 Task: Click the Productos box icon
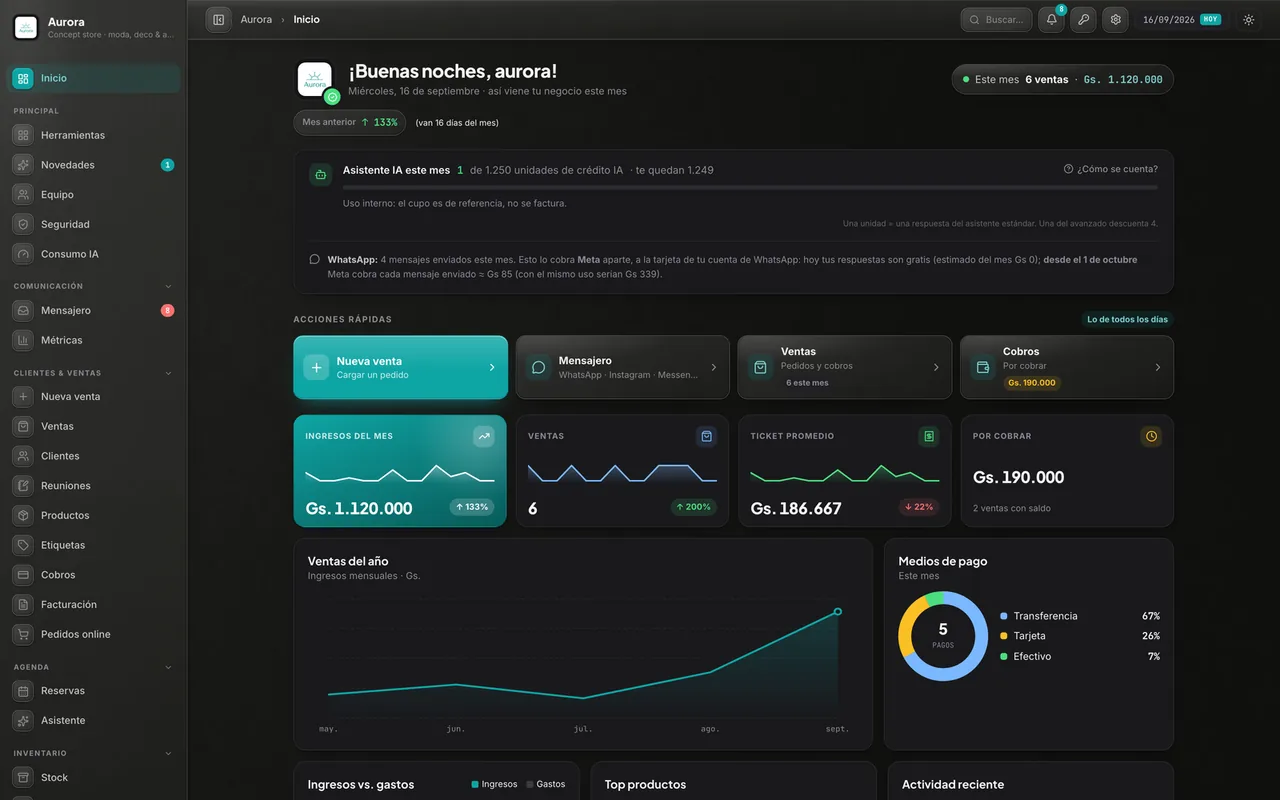(x=23, y=516)
